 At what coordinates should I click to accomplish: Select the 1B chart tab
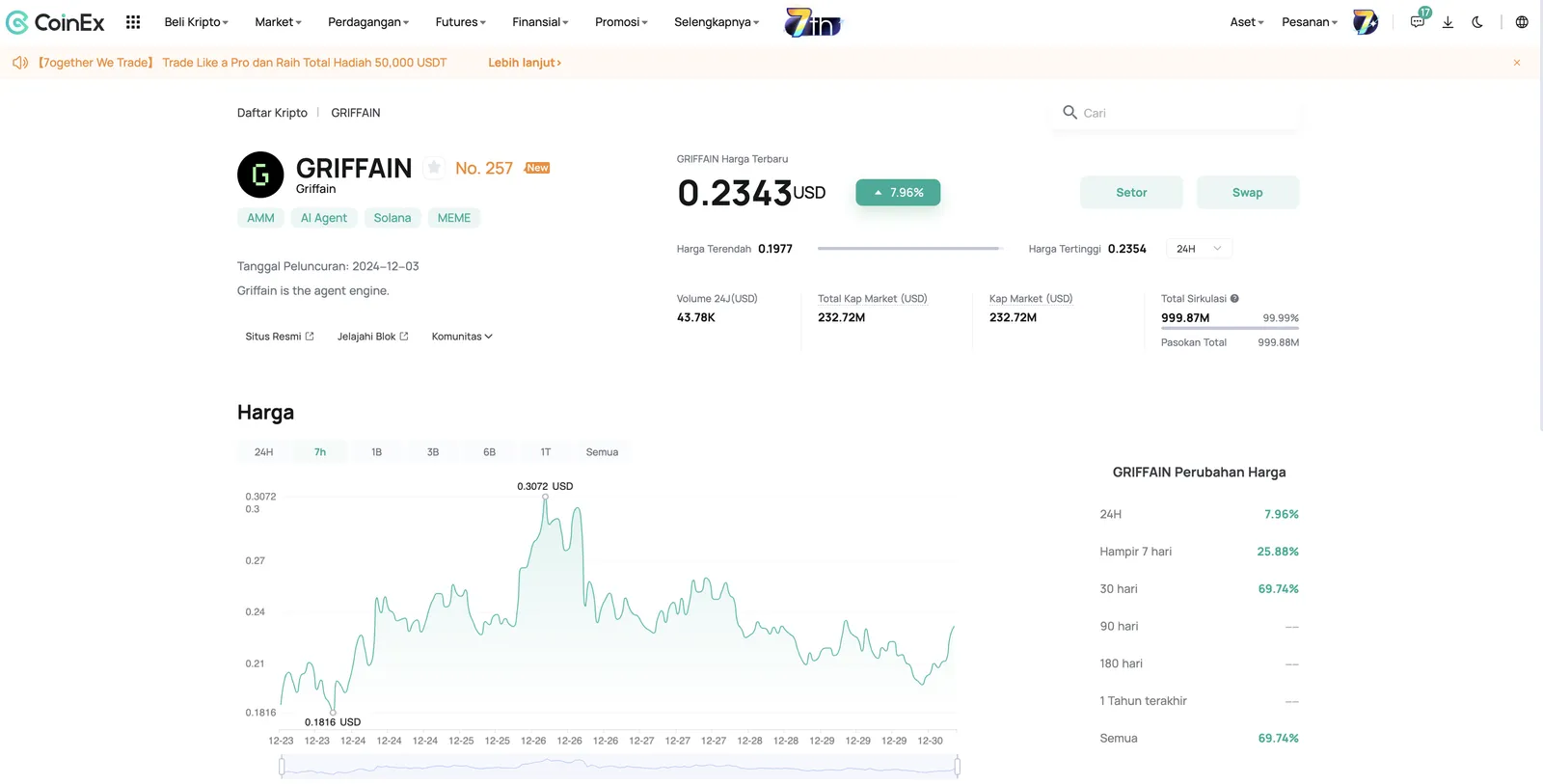pyautogui.click(x=376, y=452)
